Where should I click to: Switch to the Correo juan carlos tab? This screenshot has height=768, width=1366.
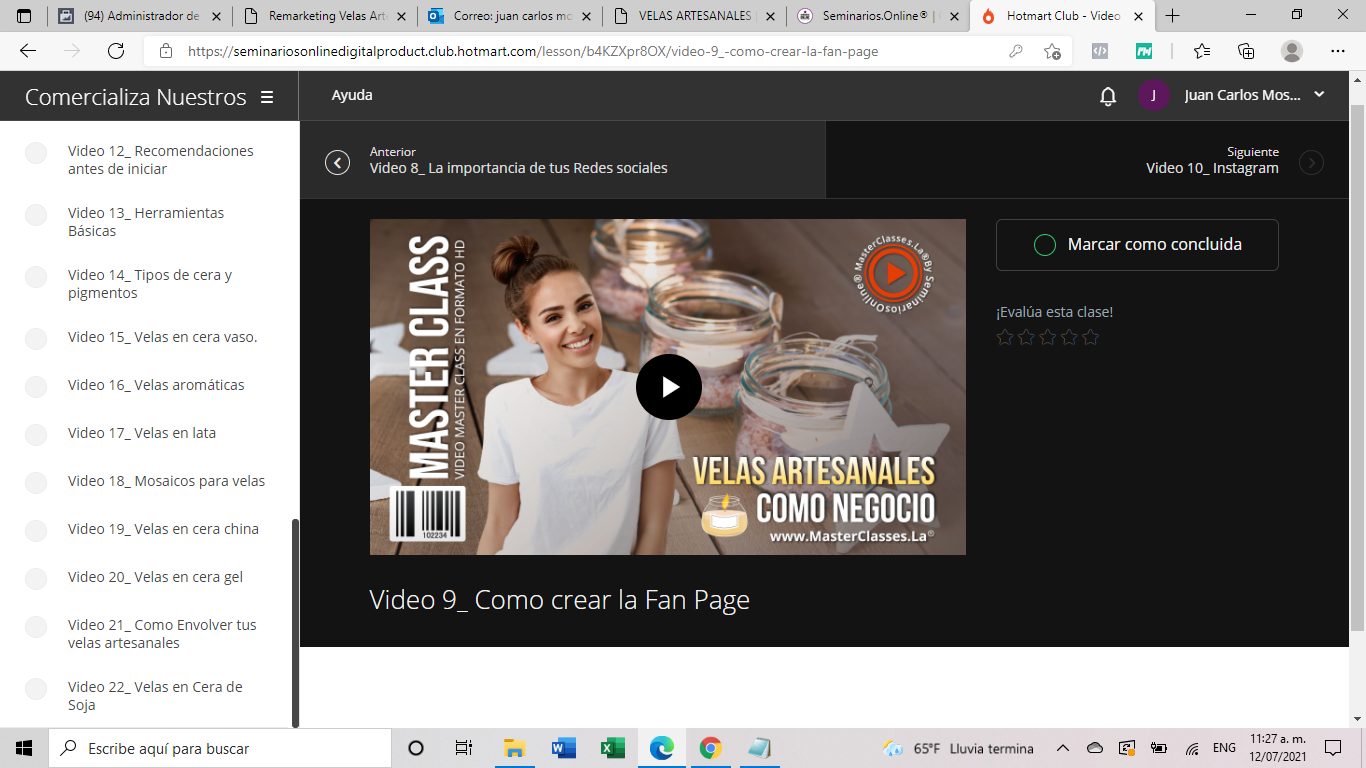[x=507, y=16]
